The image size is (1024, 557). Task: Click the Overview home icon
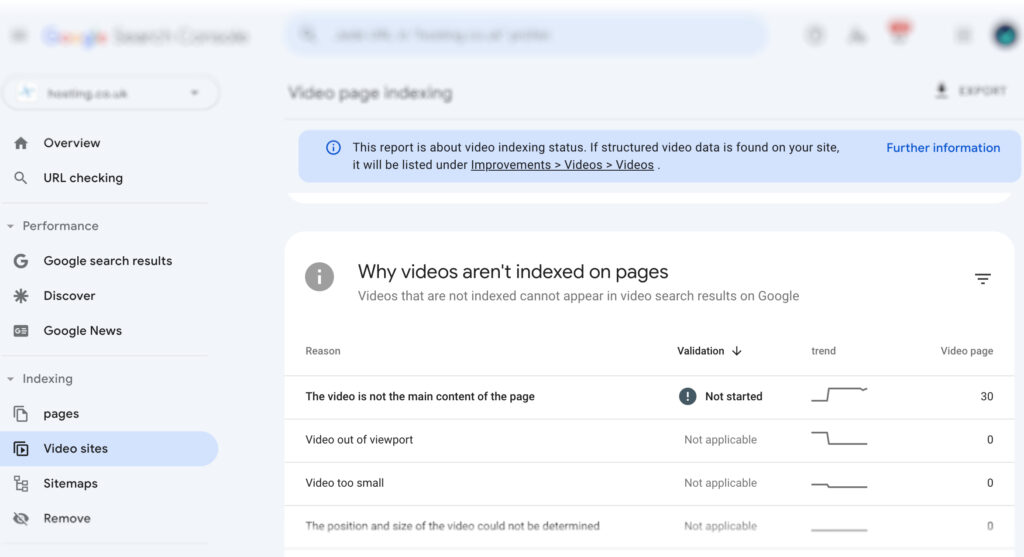point(21,143)
